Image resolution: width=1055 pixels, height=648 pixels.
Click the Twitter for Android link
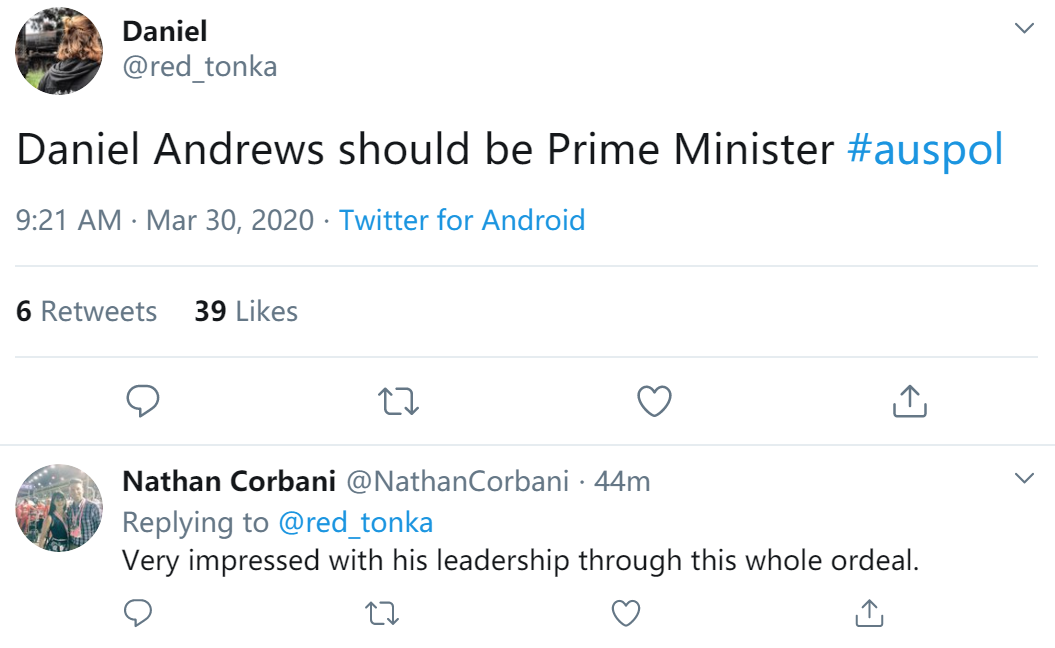pyautogui.click(x=462, y=220)
